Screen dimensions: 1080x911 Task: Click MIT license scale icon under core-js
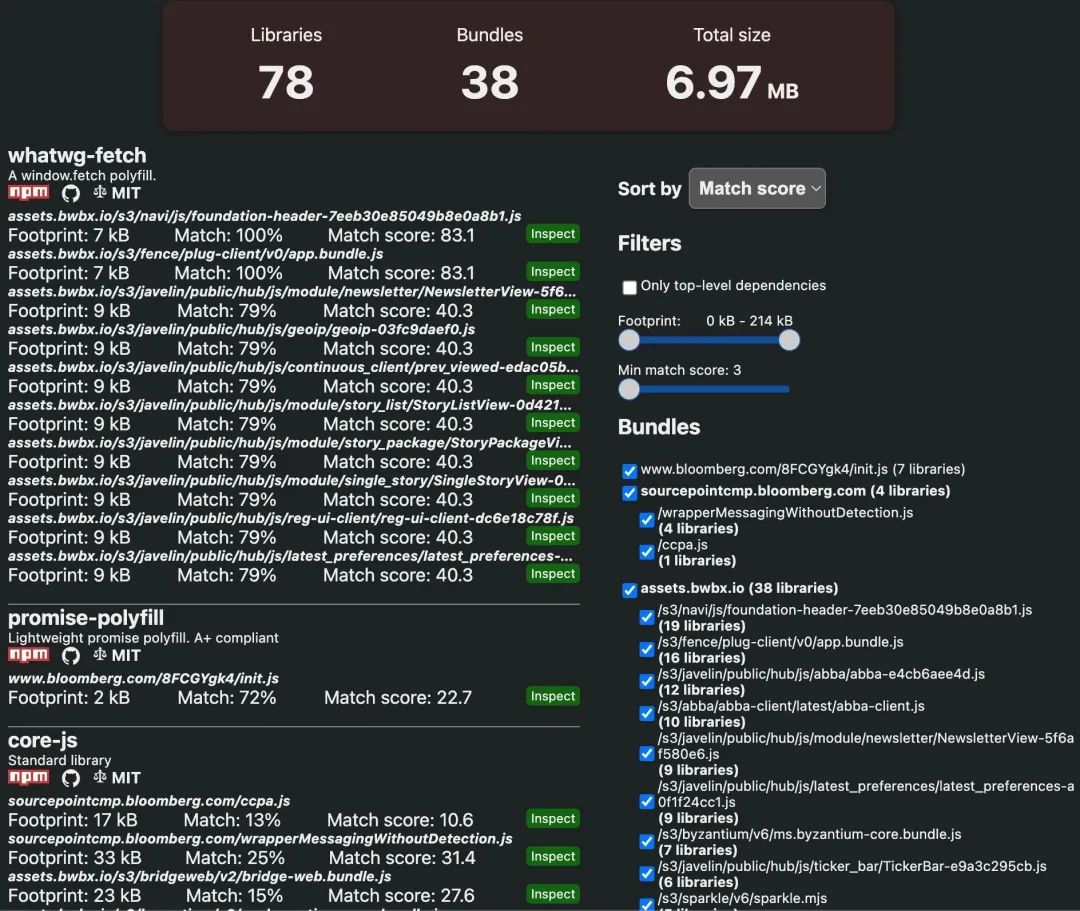[100, 777]
